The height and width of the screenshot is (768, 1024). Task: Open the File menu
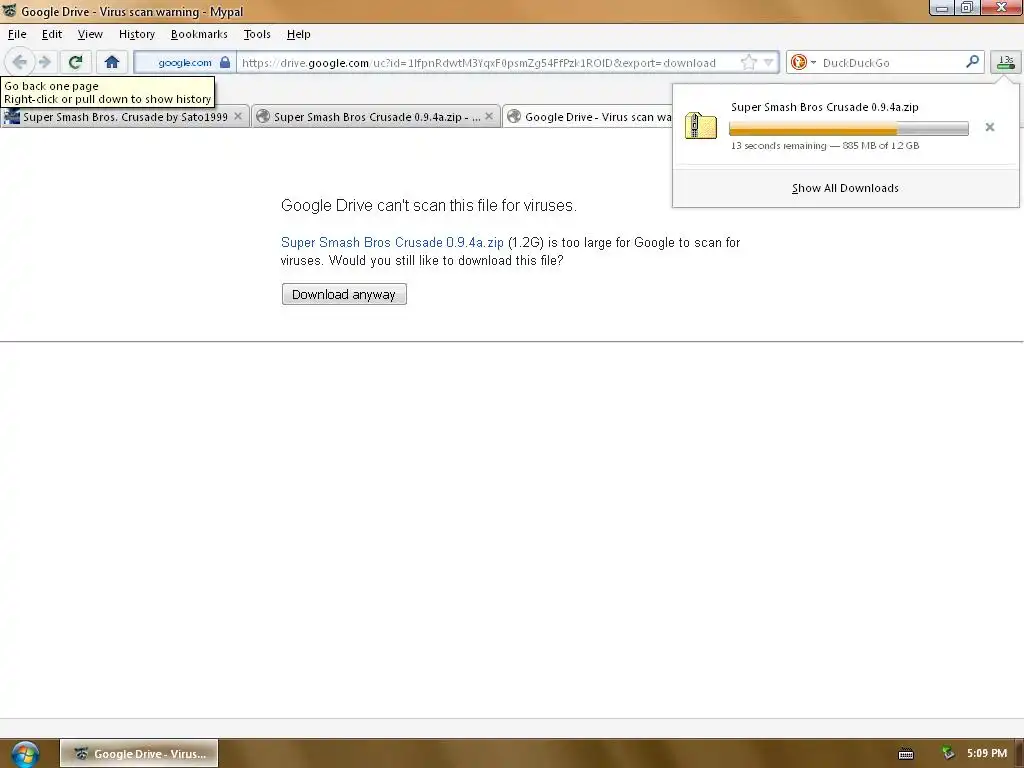(17, 34)
